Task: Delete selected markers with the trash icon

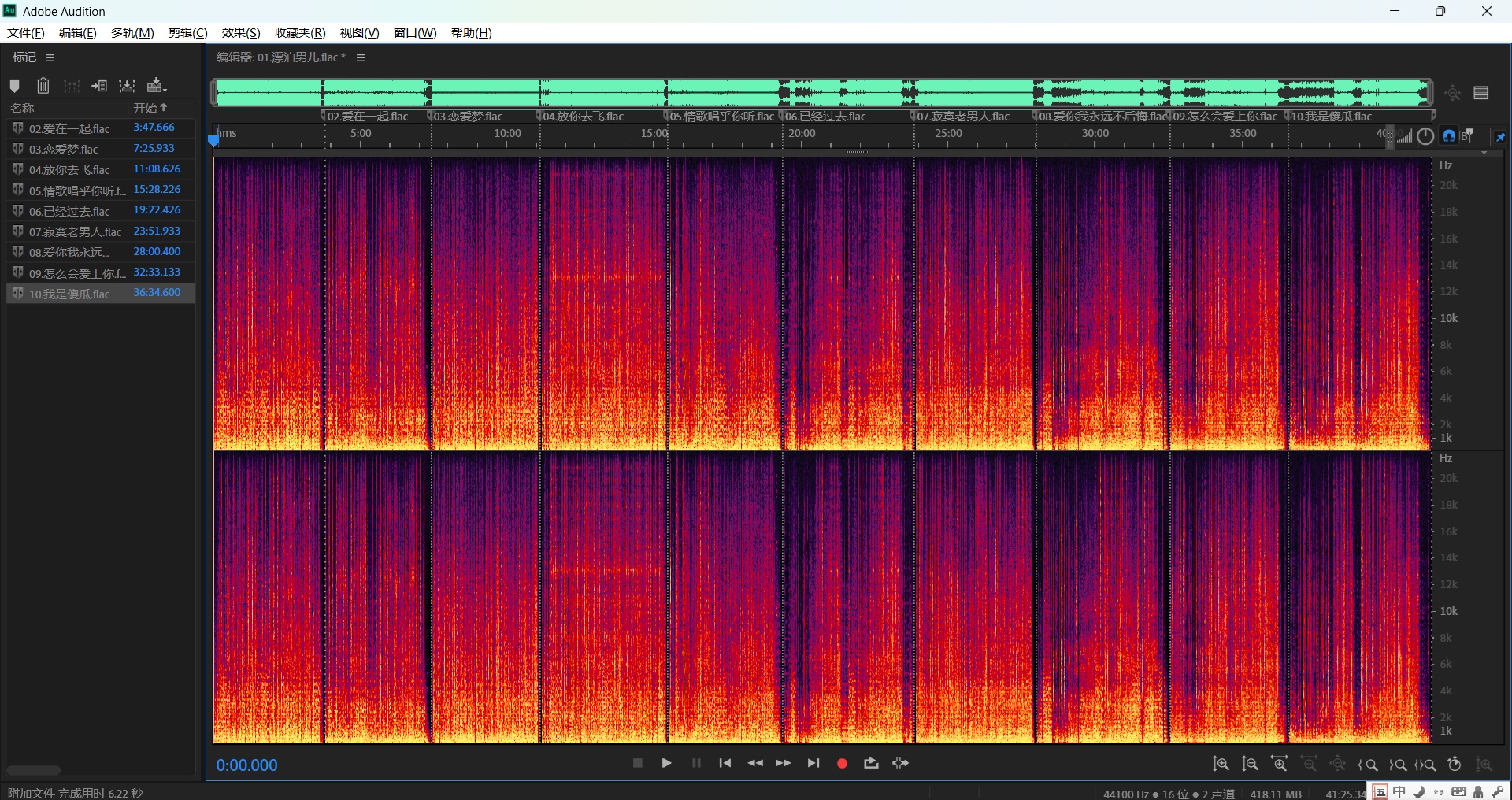Action: tap(43, 86)
